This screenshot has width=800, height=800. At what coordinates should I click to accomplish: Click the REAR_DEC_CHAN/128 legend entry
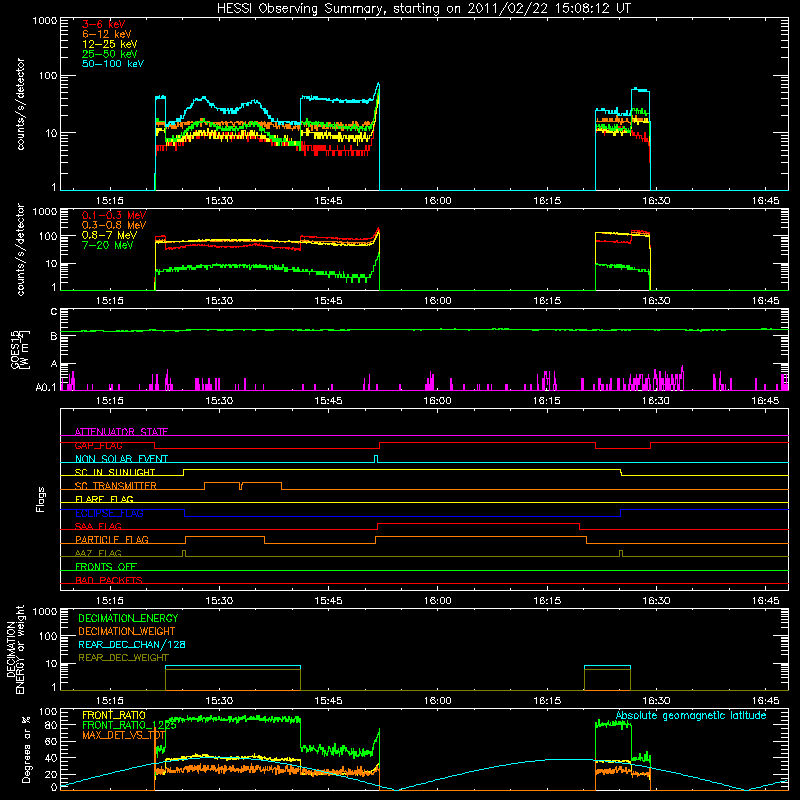[x=132, y=644]
